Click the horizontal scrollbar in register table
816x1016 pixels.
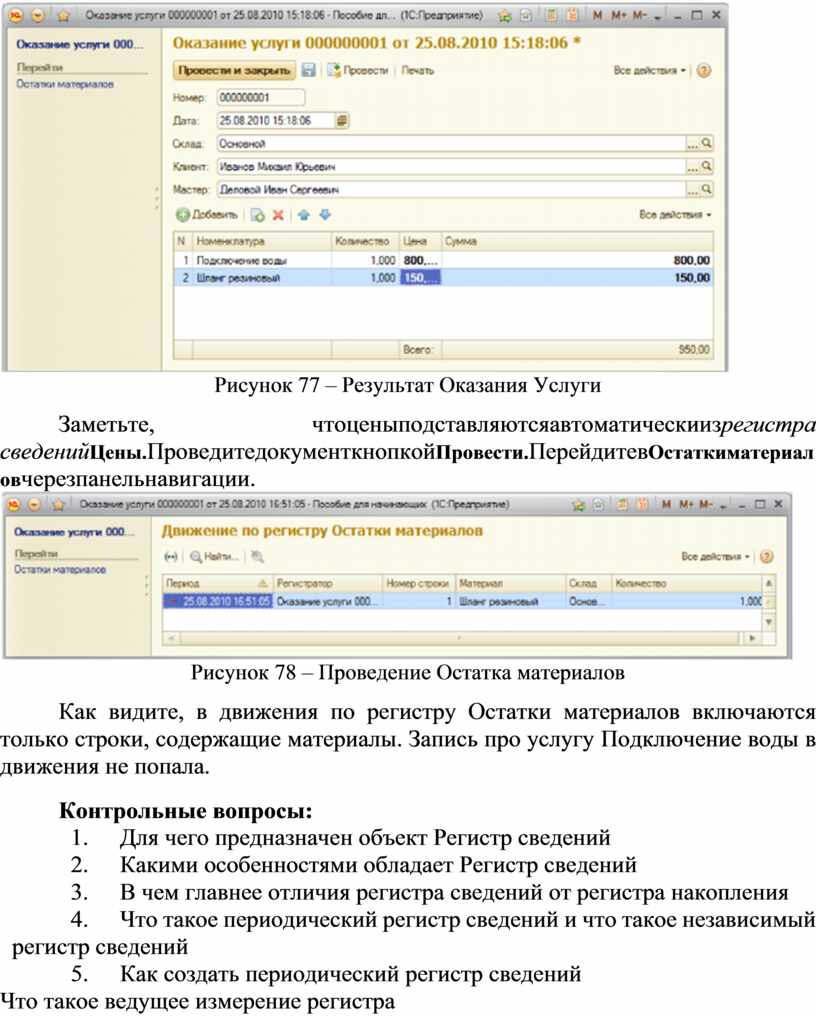[459, 638]
